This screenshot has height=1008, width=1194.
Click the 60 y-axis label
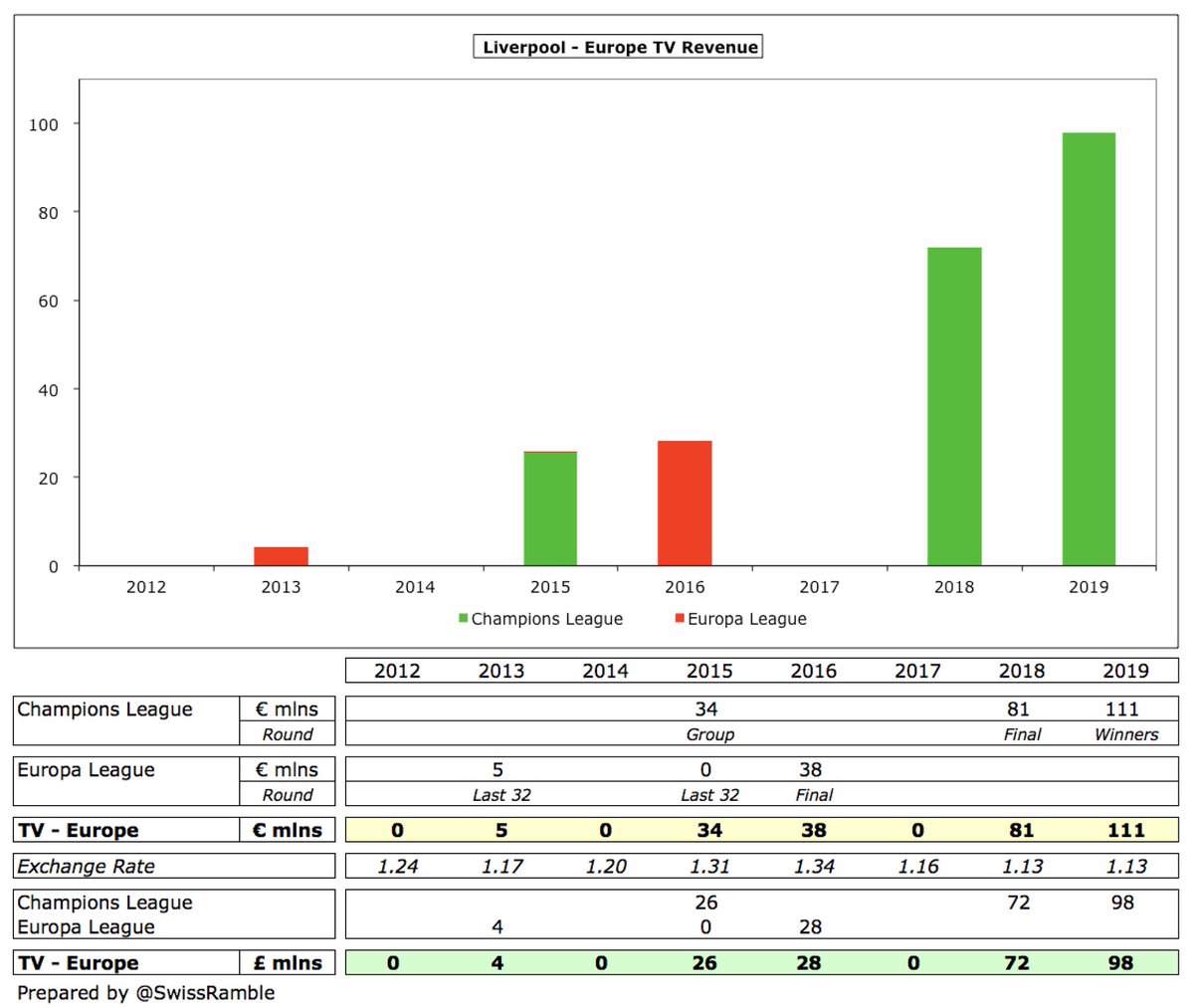(49, 302)
